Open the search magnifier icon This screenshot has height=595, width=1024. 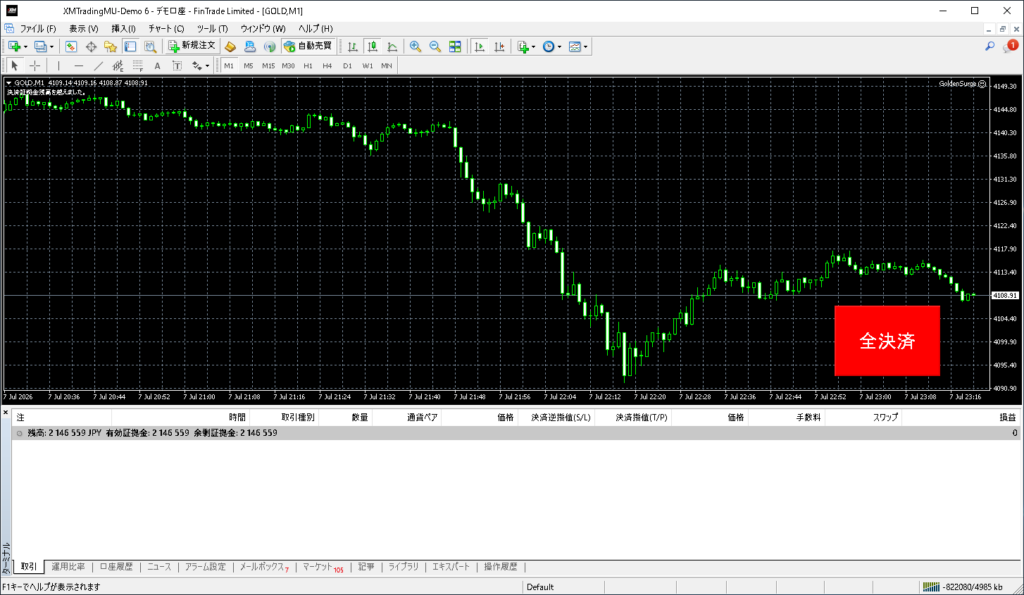coord(990,46)
